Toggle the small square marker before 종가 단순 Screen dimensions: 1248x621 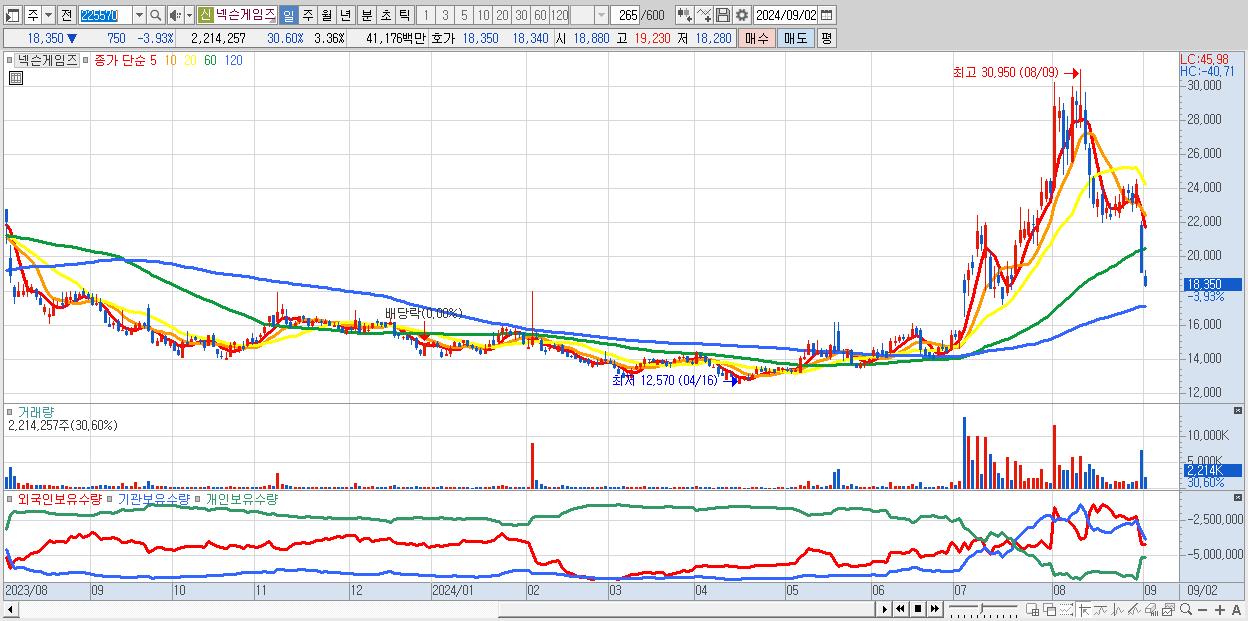point(85,60)
